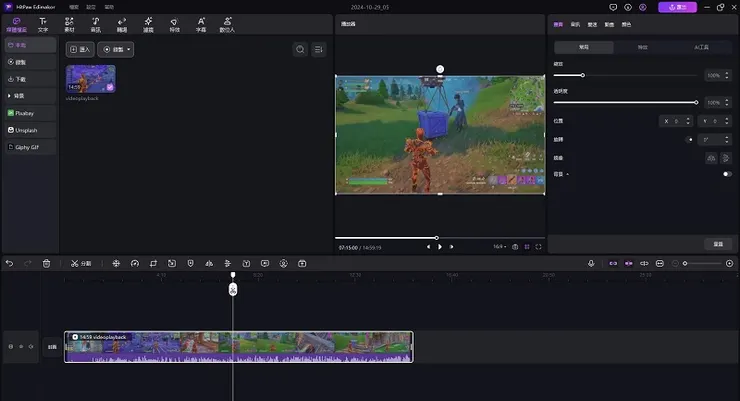Image resolution: width=740 pixels, height=401 pixels.
Task: Open the Text (文字) tool tab
Action: (43, 23)
